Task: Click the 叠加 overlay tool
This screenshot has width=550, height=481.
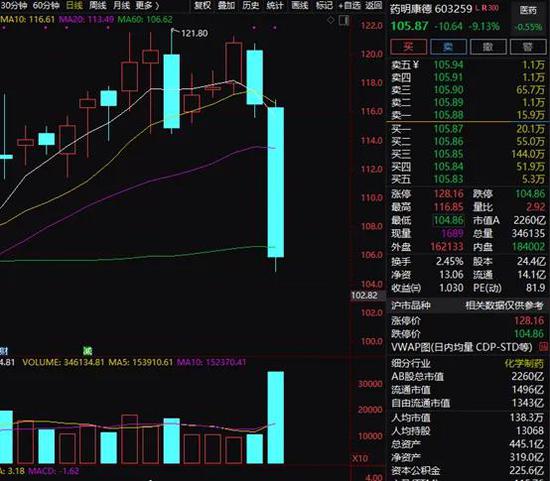Action: point(226,6)
